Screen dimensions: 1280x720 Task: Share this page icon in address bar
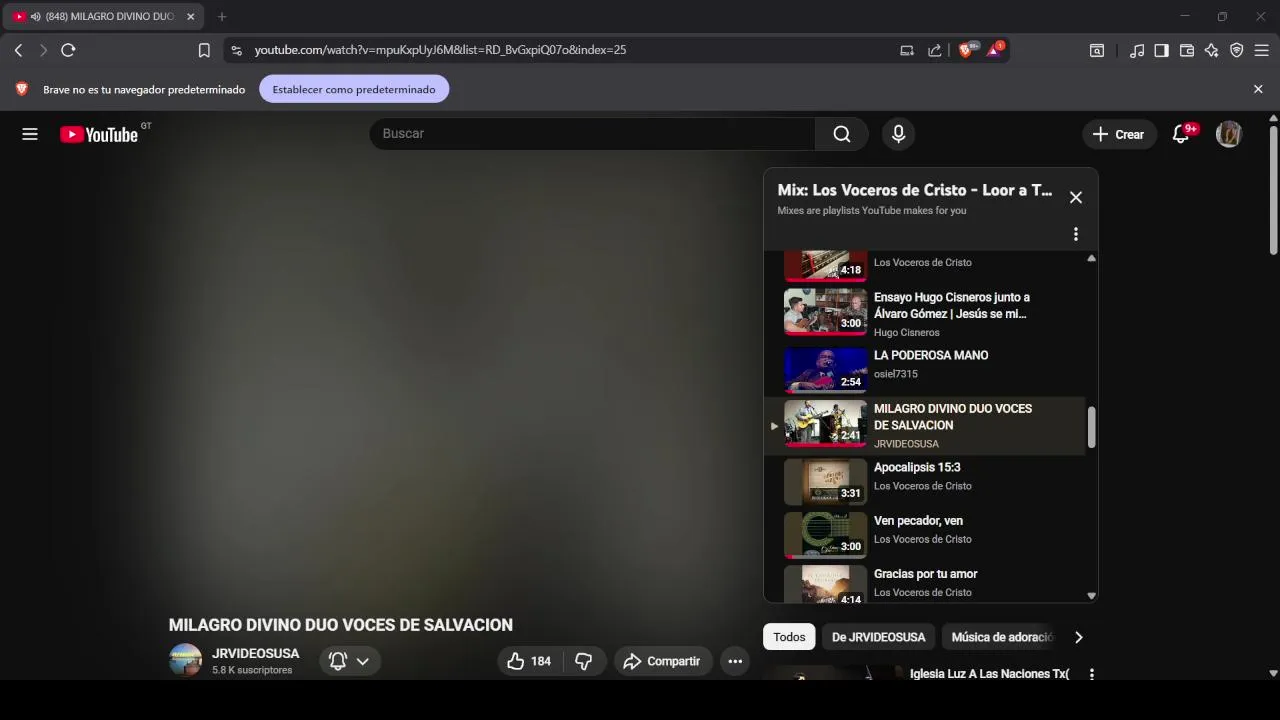pyautogui.click(x=935, y=50)
